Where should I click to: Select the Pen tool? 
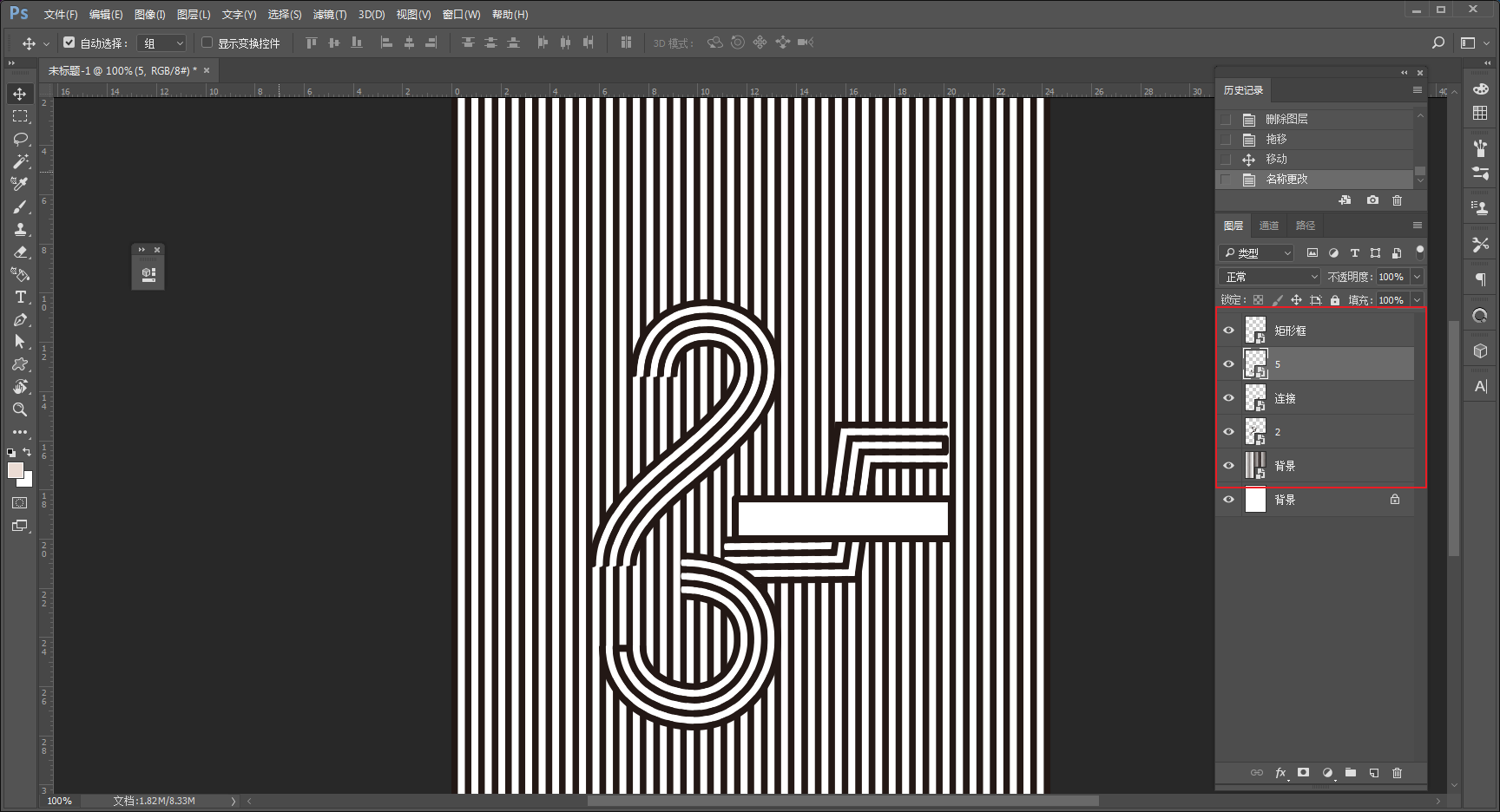pos(20,319)
